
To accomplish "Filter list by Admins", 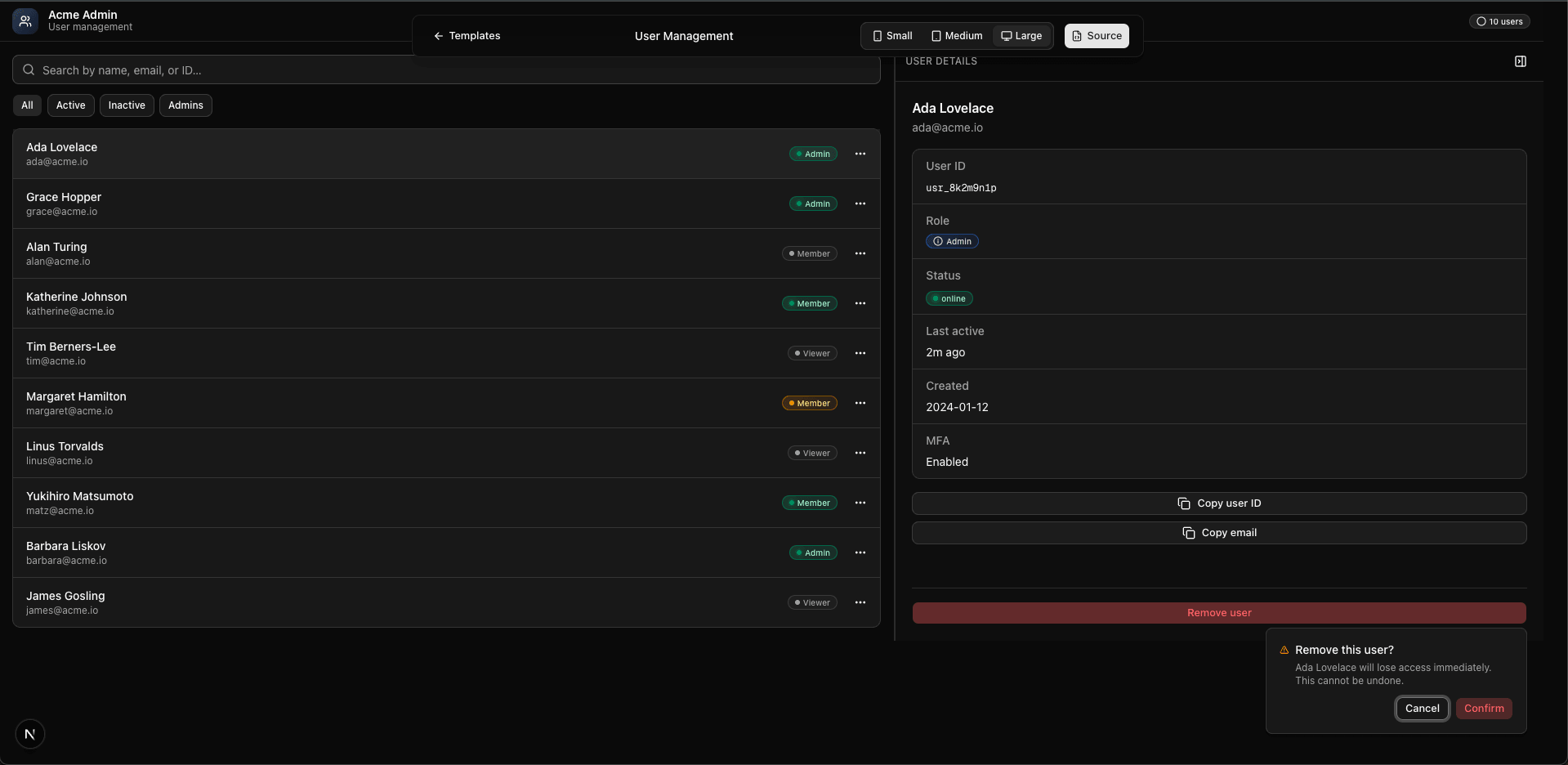I will 185,105.
